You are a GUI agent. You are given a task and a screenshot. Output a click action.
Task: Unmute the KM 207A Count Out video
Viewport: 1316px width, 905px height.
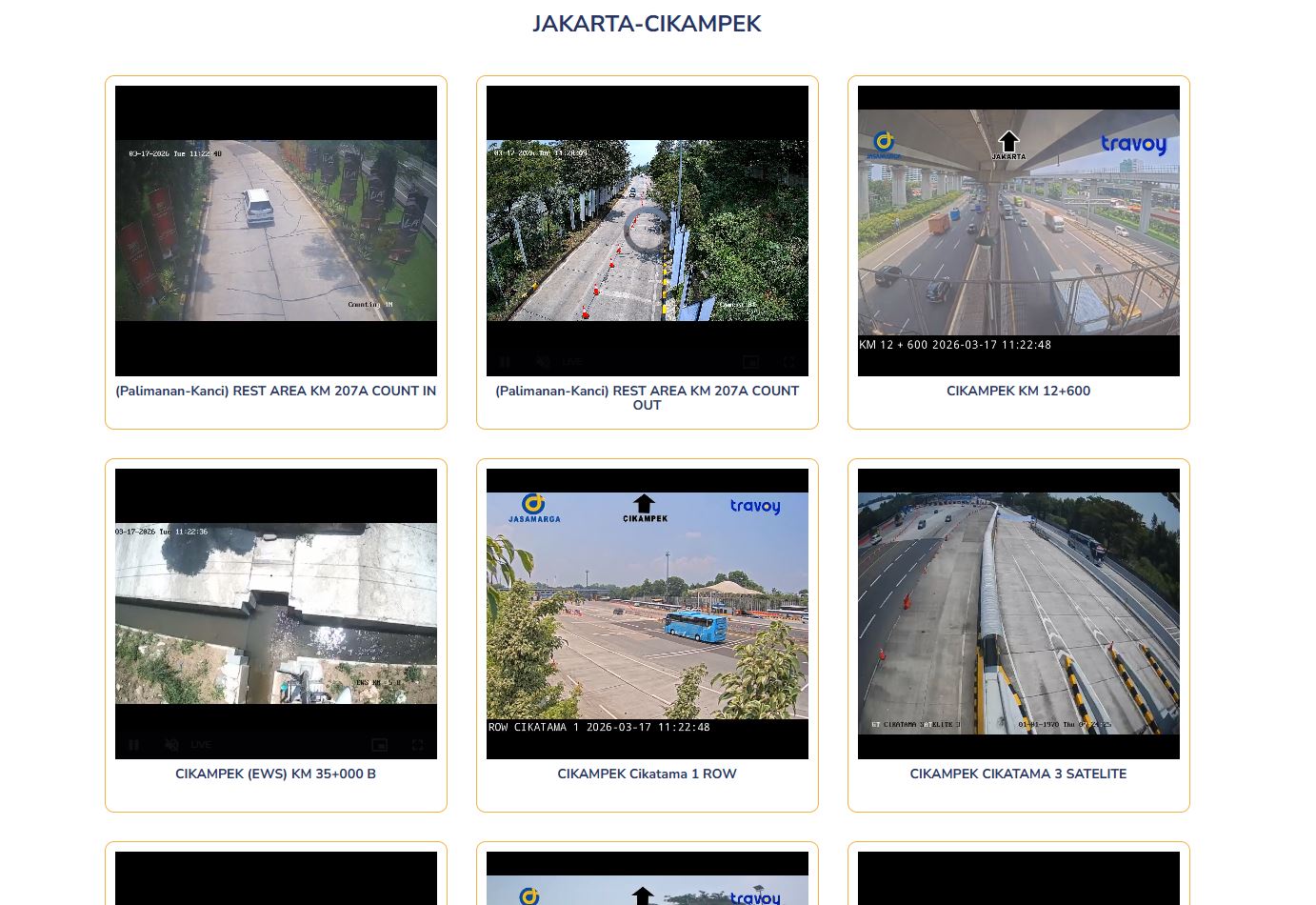(543, 362)
